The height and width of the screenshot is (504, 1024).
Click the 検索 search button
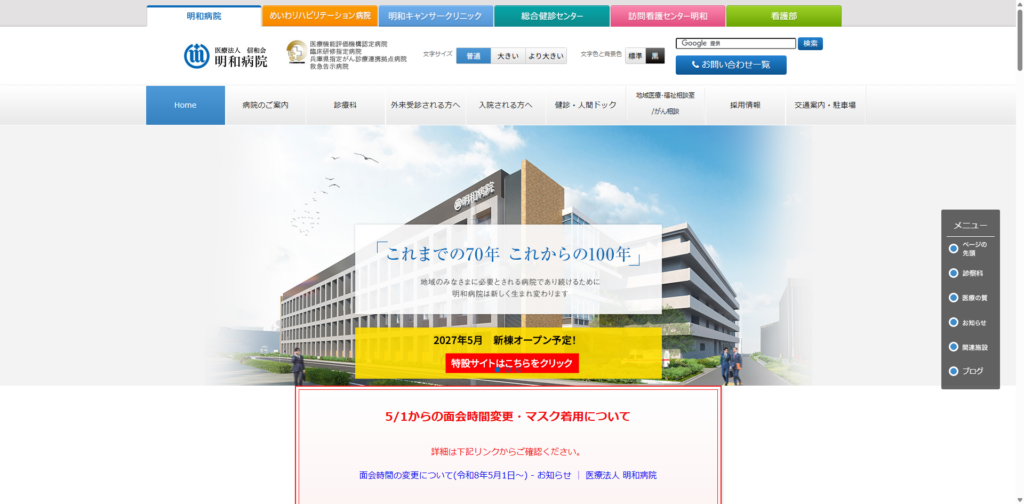tap(810, 43)
